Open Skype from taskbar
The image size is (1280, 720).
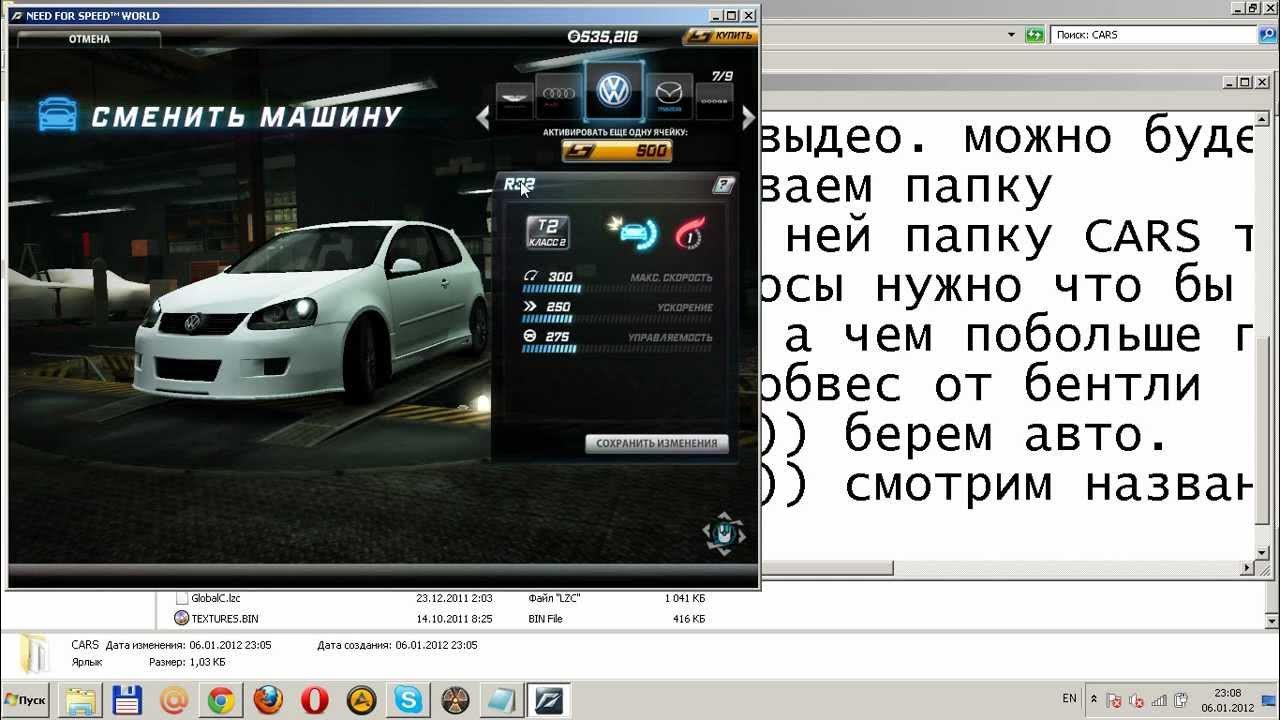(408, 700)
